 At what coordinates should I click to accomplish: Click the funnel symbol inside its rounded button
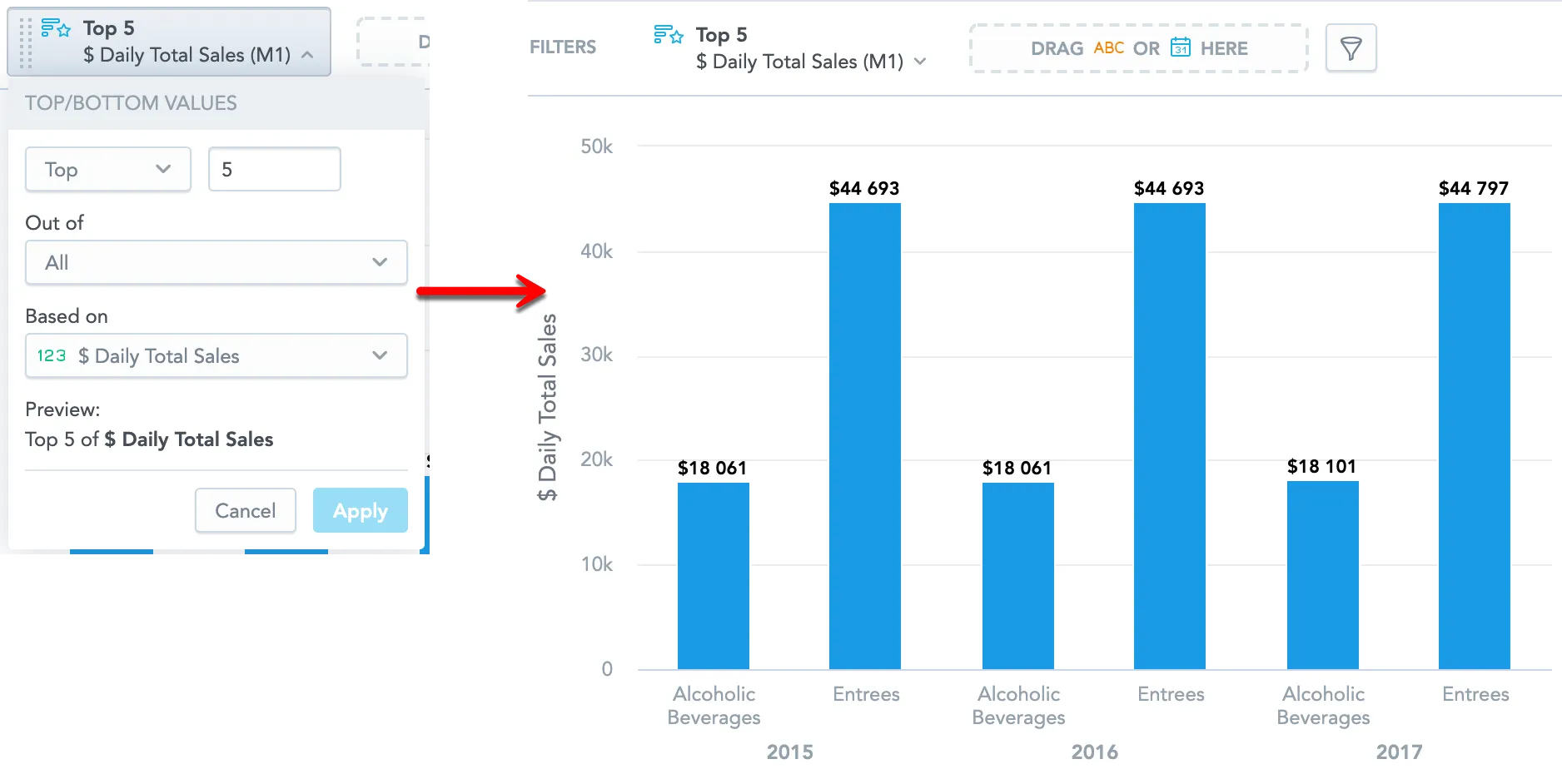[x=1351, y=47]
